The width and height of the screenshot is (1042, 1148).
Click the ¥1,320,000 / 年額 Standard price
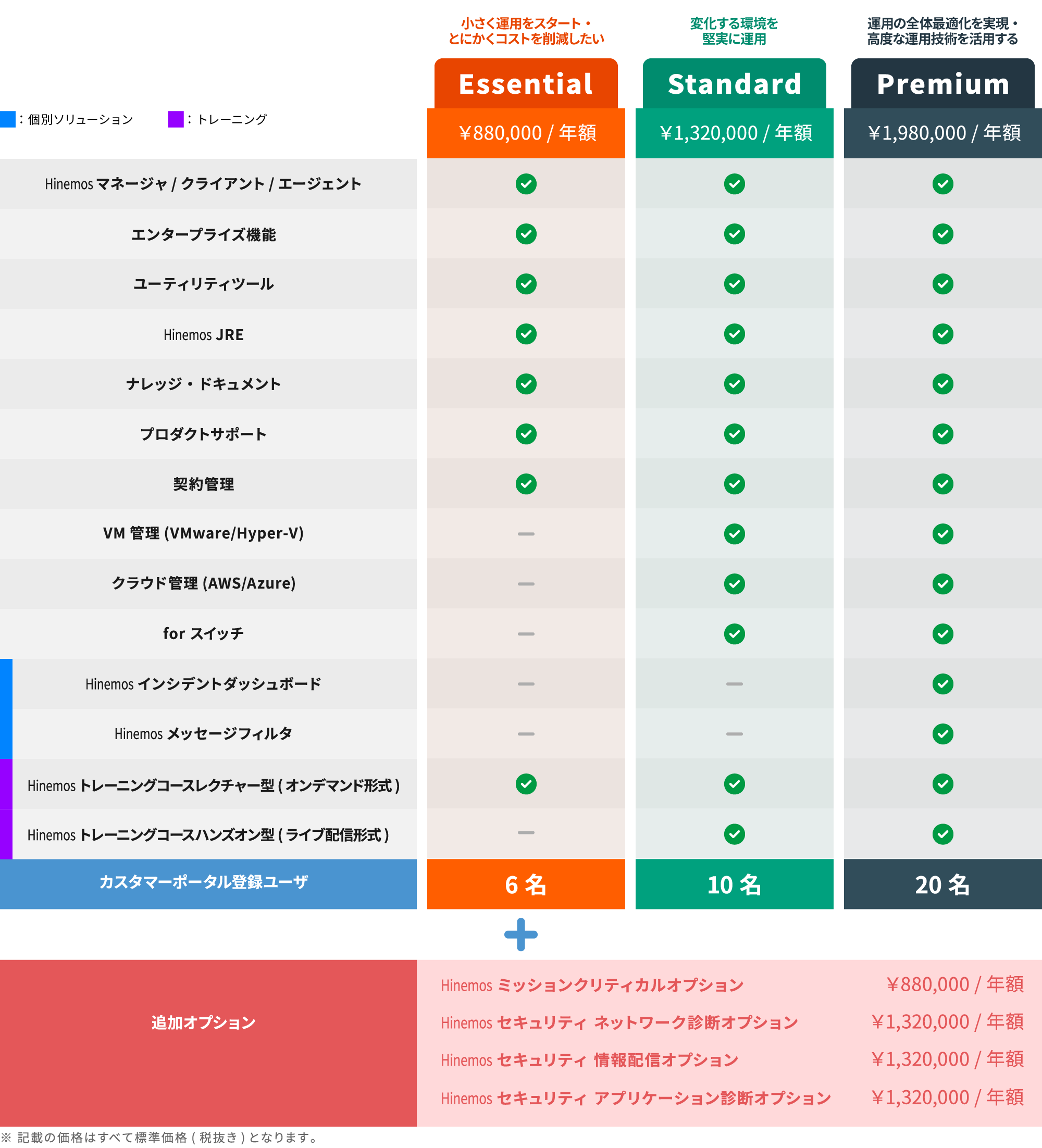click(736, 133)
